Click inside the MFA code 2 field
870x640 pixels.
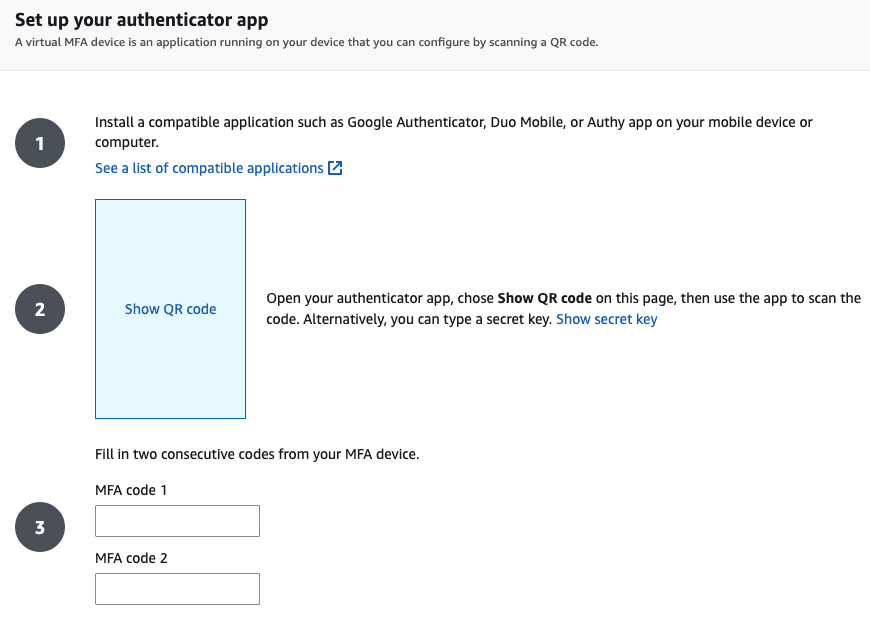(x=177, y=588)
